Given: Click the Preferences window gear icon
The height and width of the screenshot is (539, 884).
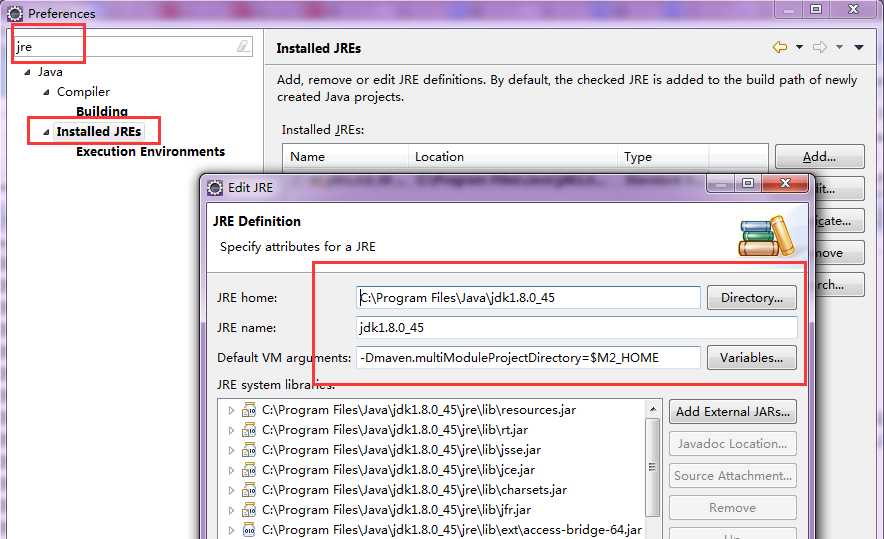Looking at the screenshot, I should pyautogui.click(x=15, y=13).
